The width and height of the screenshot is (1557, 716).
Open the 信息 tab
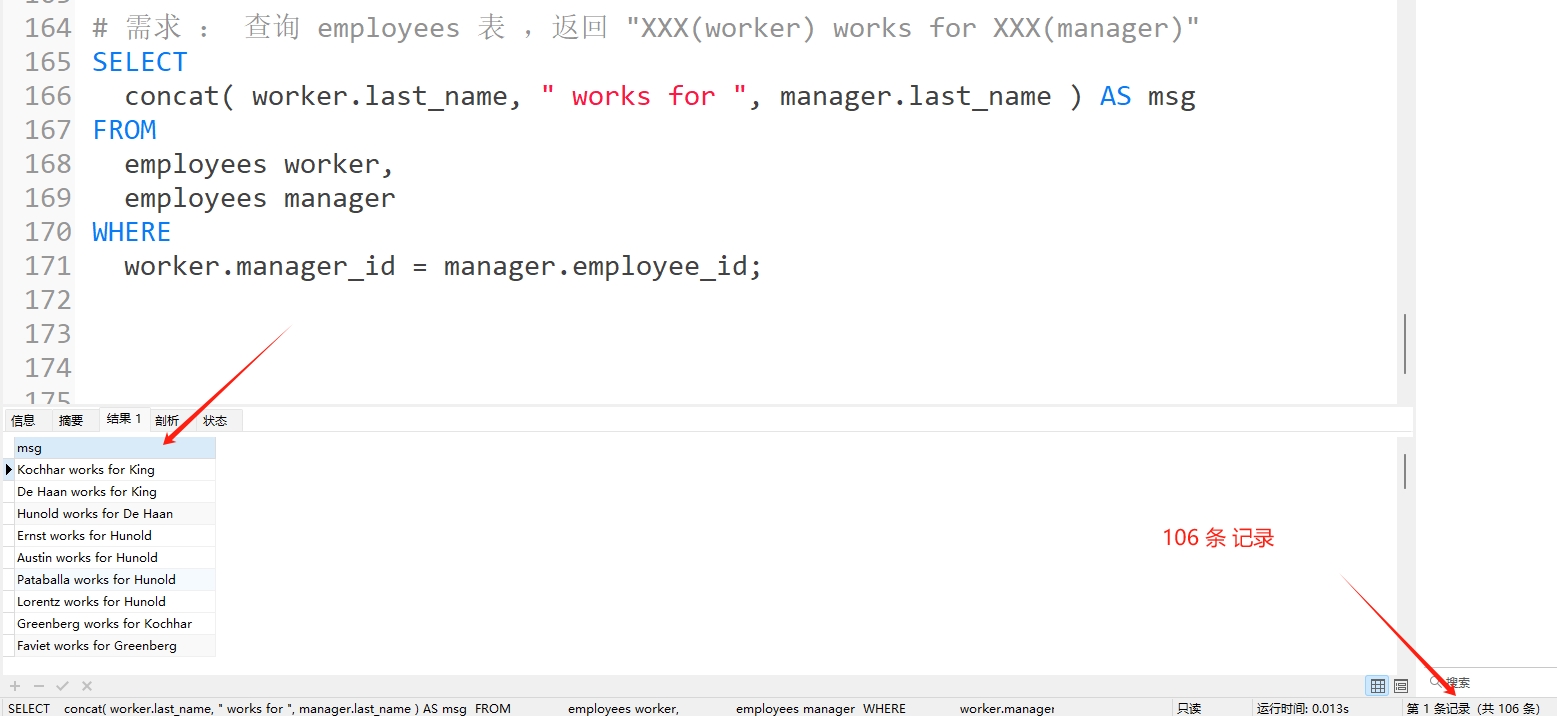pyautogui.click(x=23, y=421)
